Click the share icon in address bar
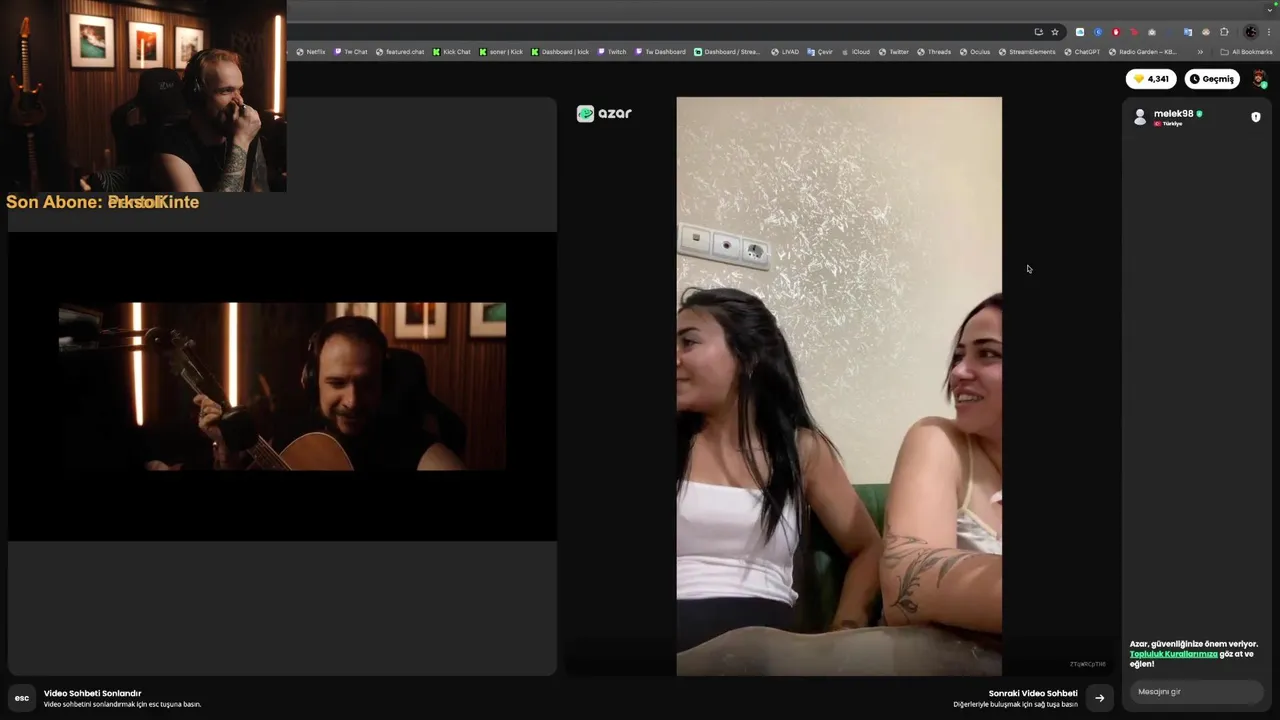This screenshot has height=720, width=1280. coord(1038,32)
